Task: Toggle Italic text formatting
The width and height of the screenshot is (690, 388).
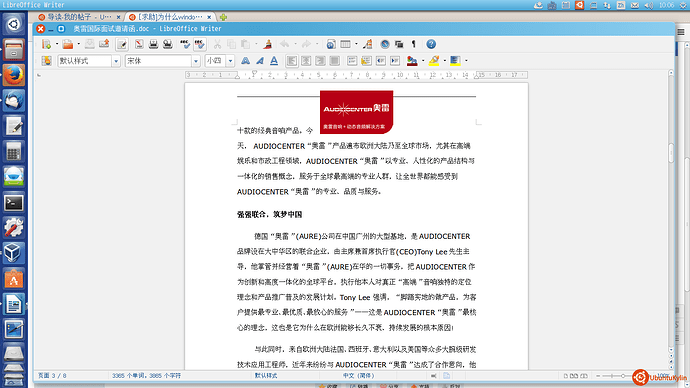Action: 260,61
